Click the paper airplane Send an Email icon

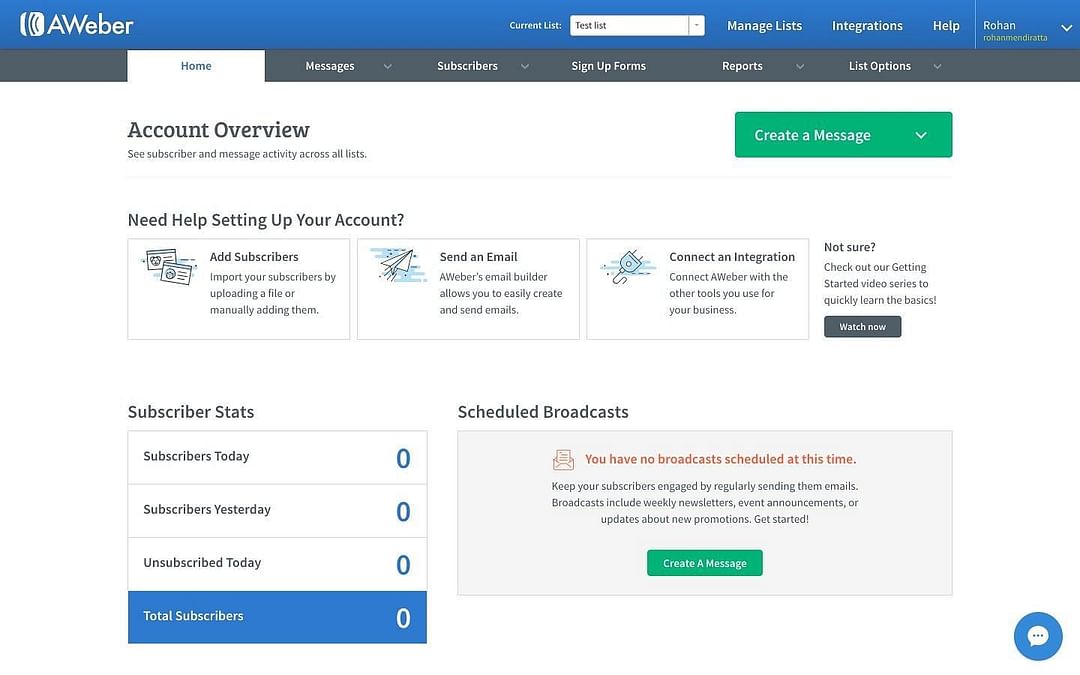[x=399, y=265]
